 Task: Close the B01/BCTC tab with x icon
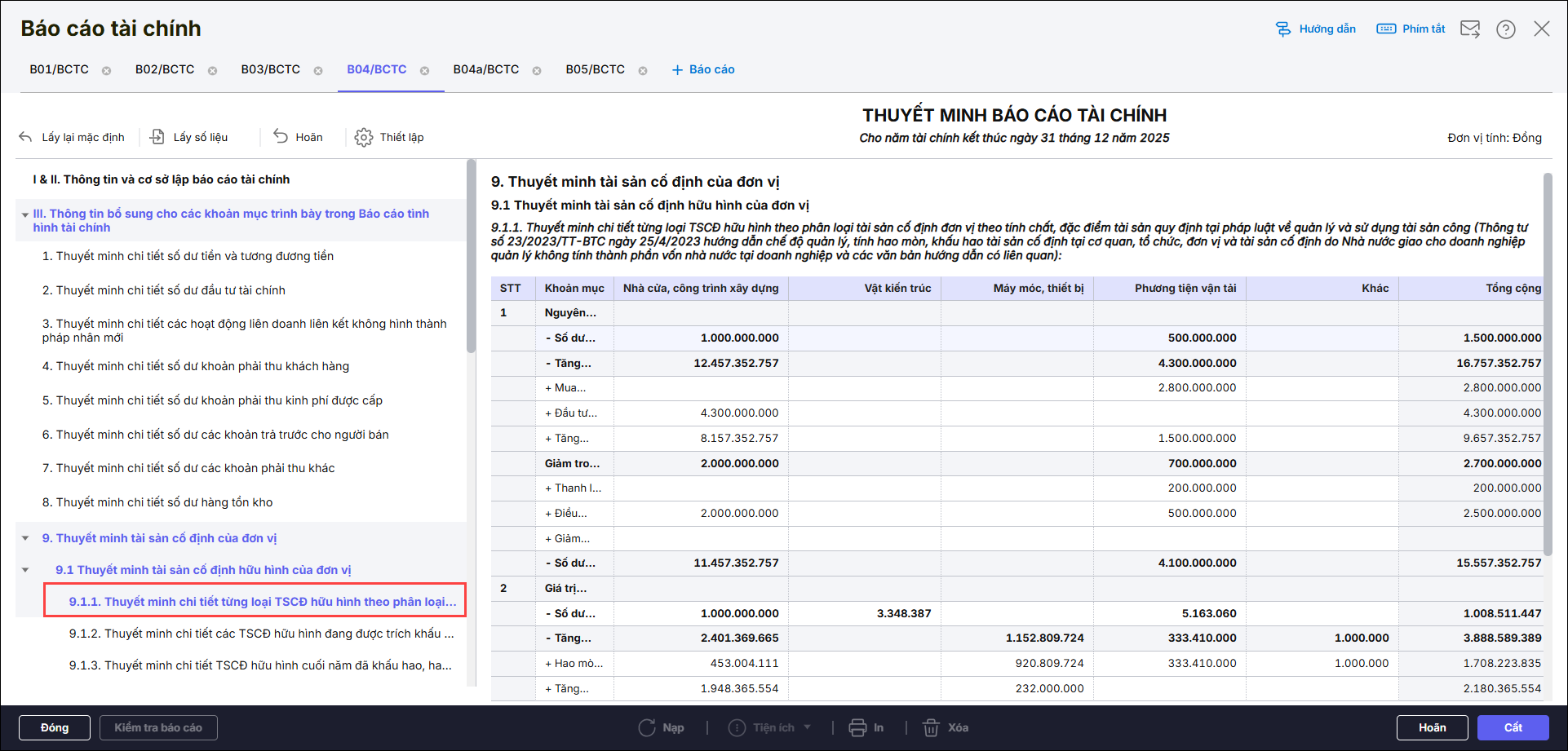(106, 71)
